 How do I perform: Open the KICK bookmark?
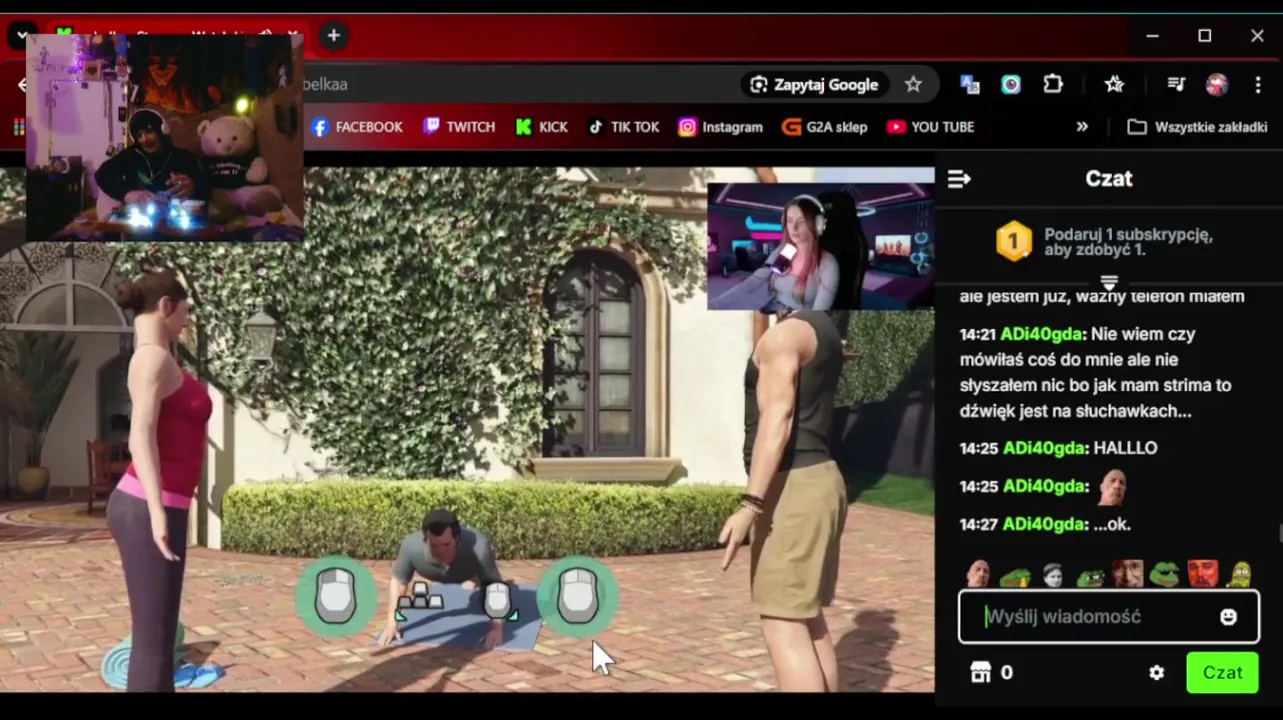(x=542, y=127)
